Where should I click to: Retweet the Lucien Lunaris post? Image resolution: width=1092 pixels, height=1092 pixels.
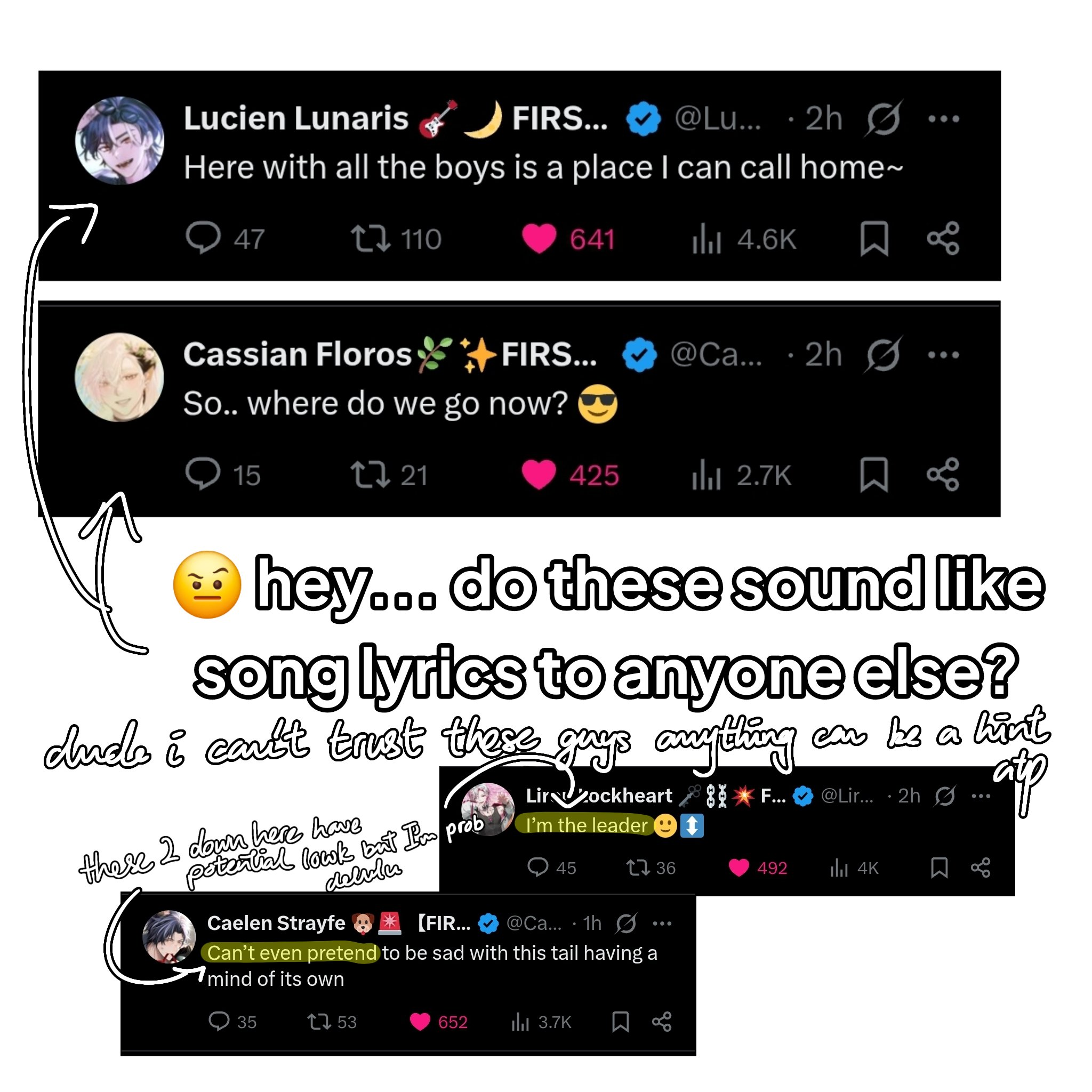[x=370, y=238]
